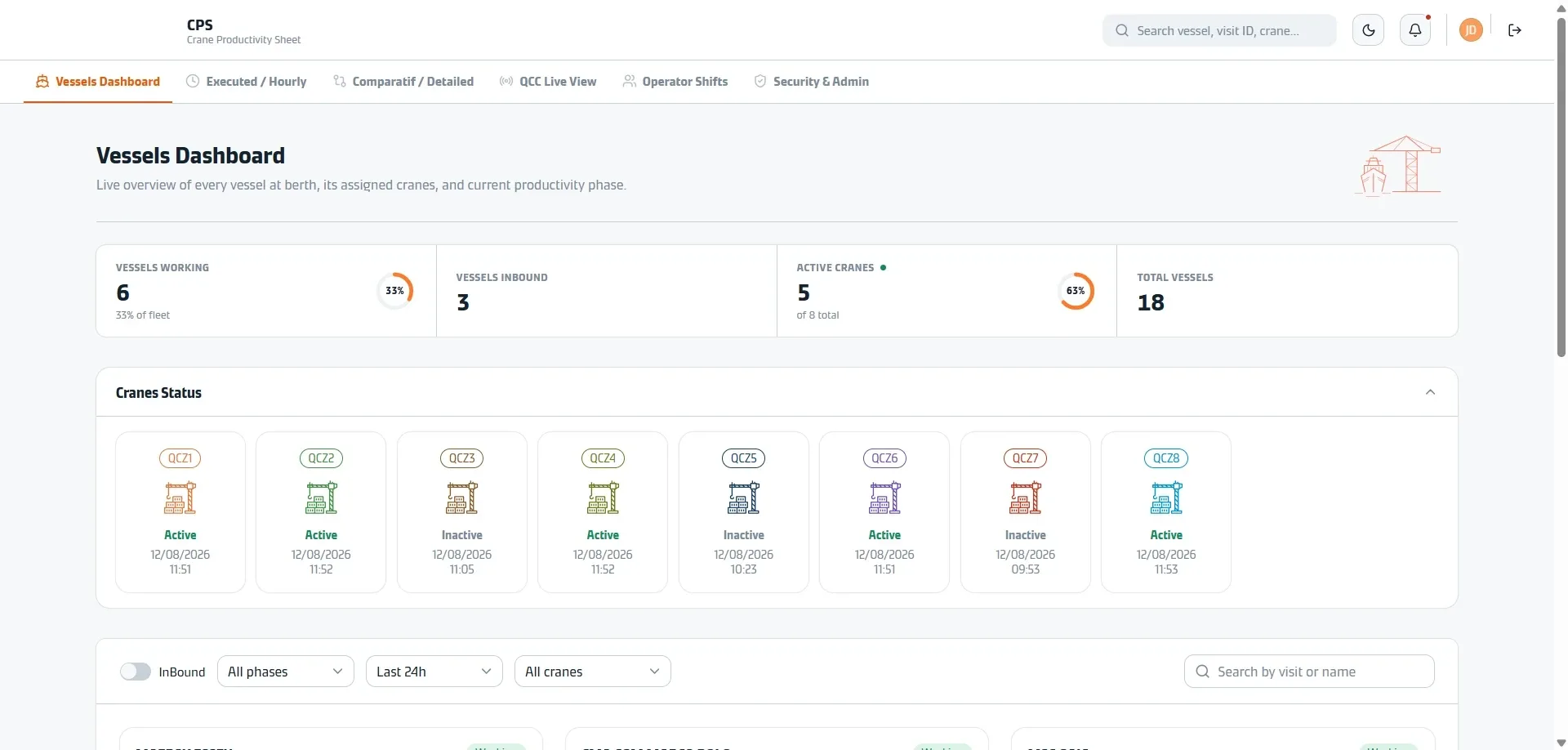Click QCZ4 crane icon

click(x=603, y=498)
